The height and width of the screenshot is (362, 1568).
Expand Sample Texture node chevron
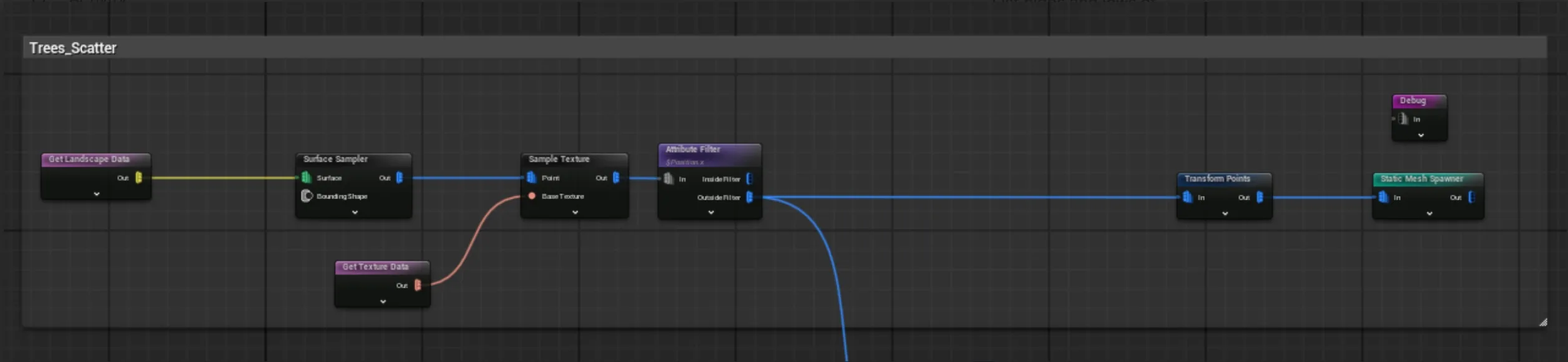tap(575, 212)
